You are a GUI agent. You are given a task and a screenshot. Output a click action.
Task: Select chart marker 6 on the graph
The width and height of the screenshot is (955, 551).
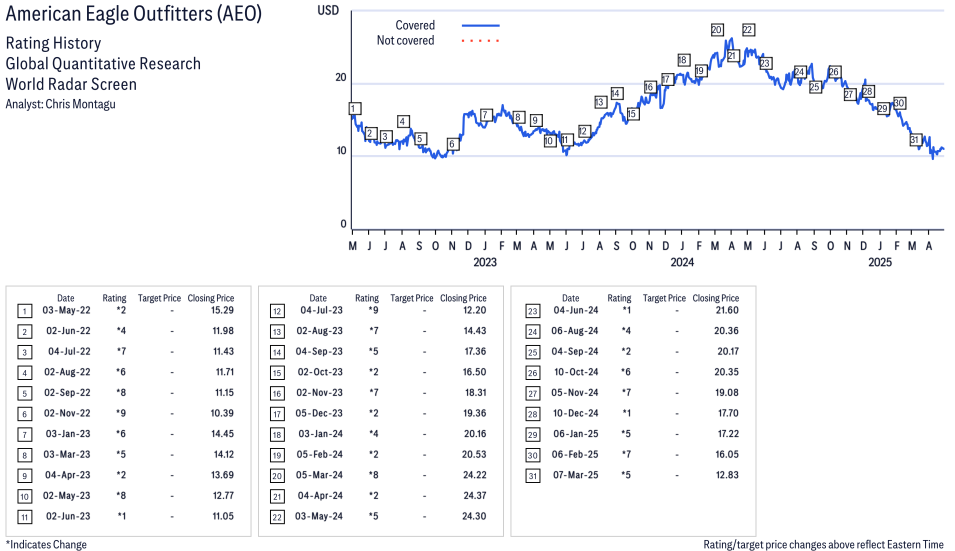452,144
